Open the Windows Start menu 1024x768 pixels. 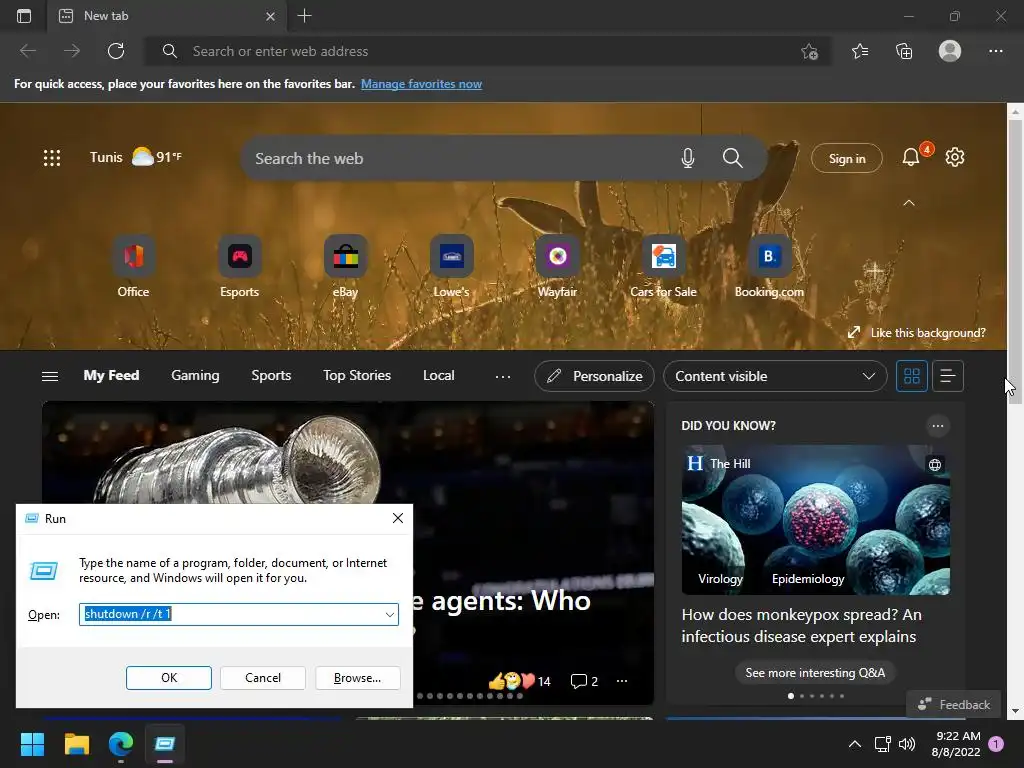coord(32,744)
